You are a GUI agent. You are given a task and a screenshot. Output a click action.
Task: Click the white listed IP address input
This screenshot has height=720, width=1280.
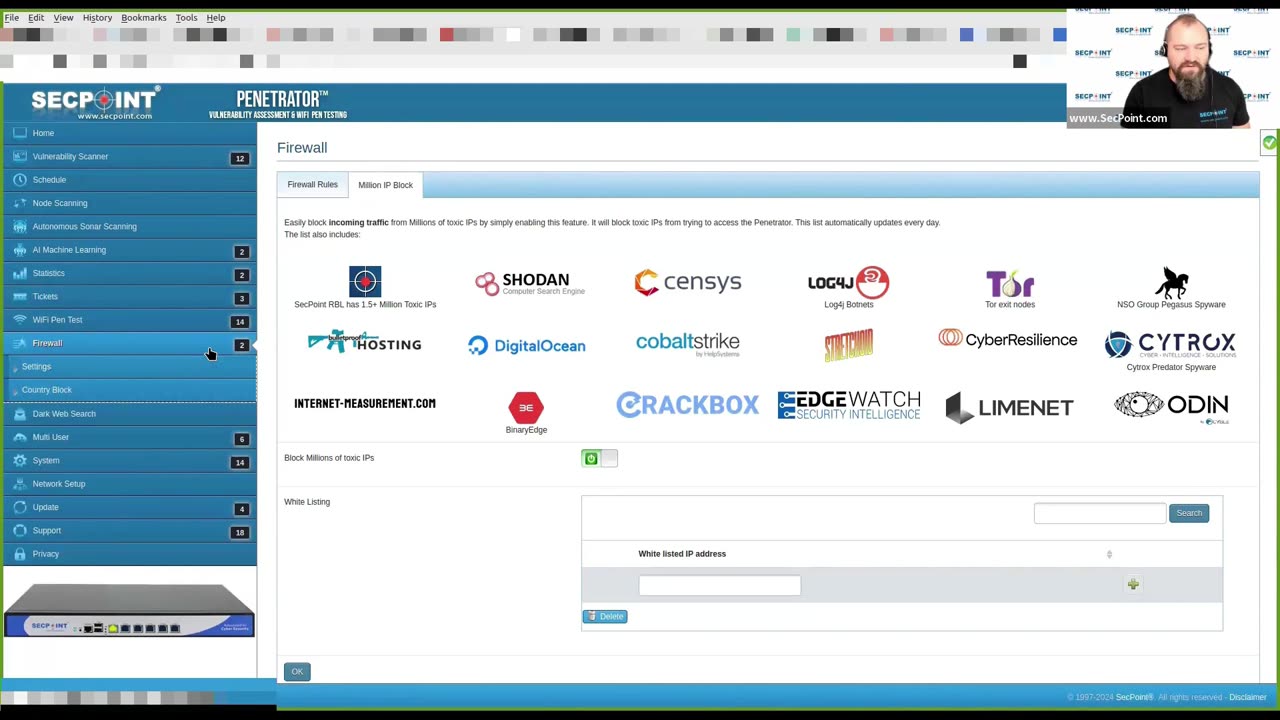pyautogui.click(x=720, y=585)
